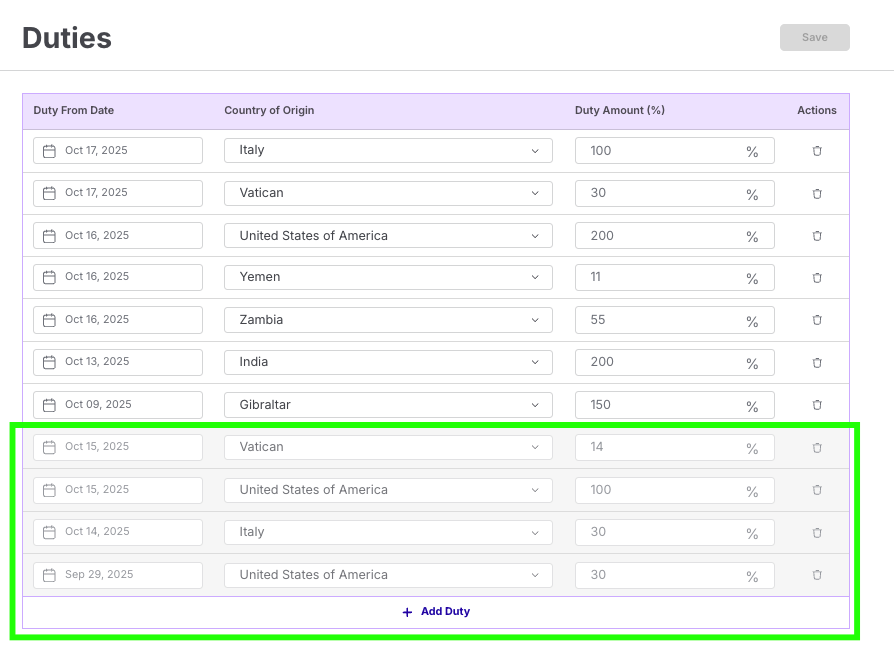Delete the United States 200% duty row
Viewport: 894px width, 656px height.
(x=816, y=236)
